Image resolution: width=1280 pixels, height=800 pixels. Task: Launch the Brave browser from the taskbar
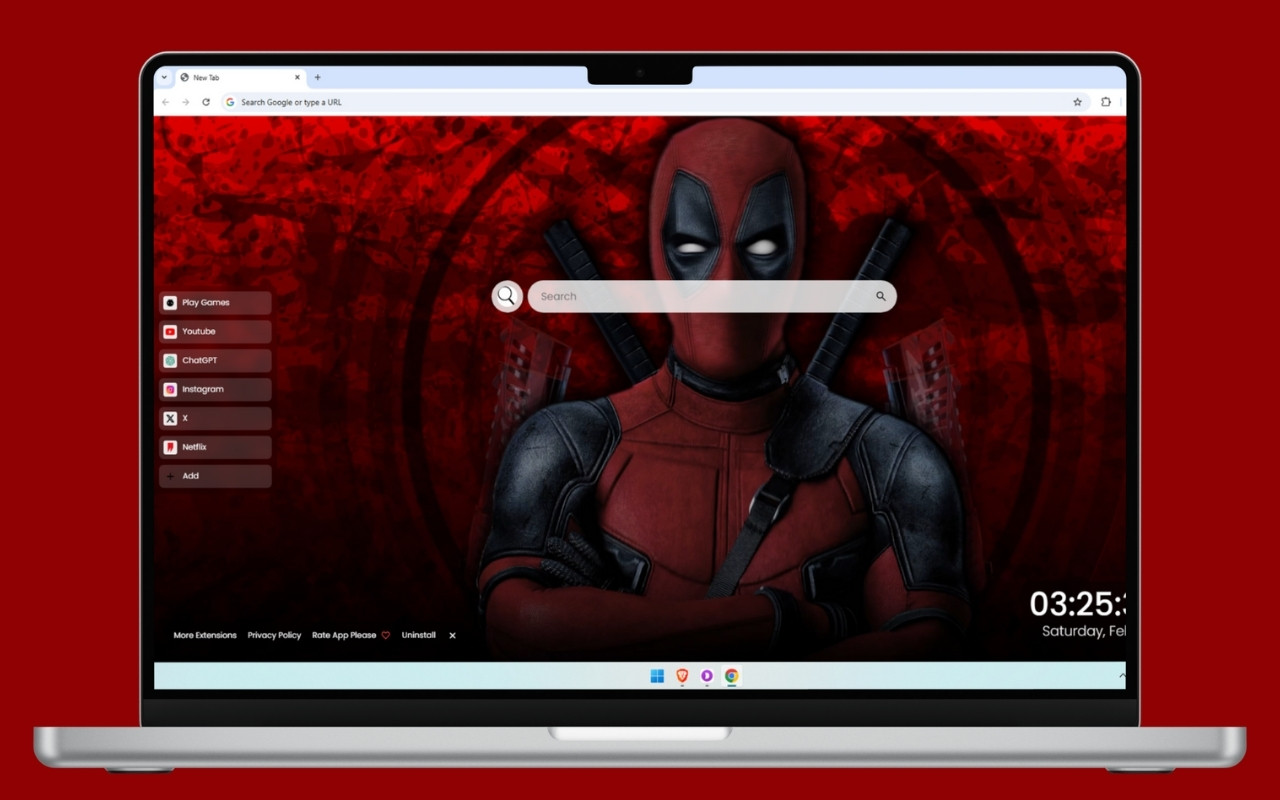[x=682, y=676]
